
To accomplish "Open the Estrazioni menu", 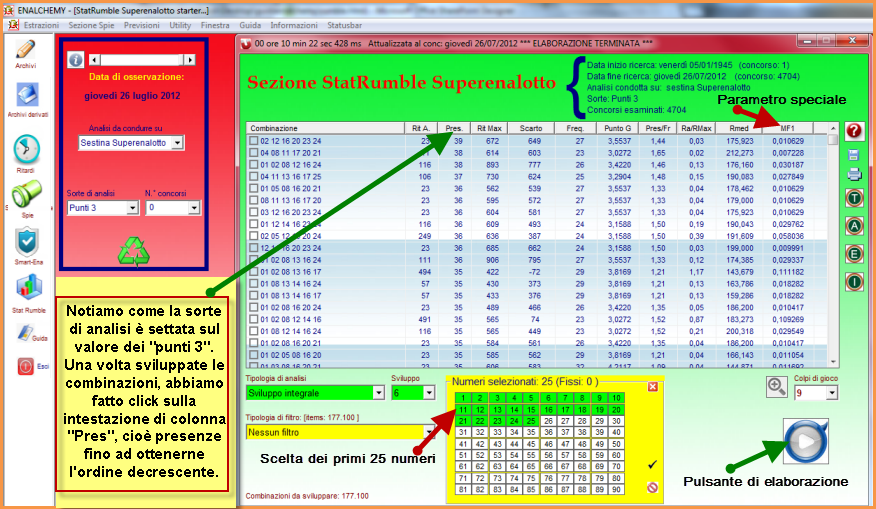I will (41, 25).
